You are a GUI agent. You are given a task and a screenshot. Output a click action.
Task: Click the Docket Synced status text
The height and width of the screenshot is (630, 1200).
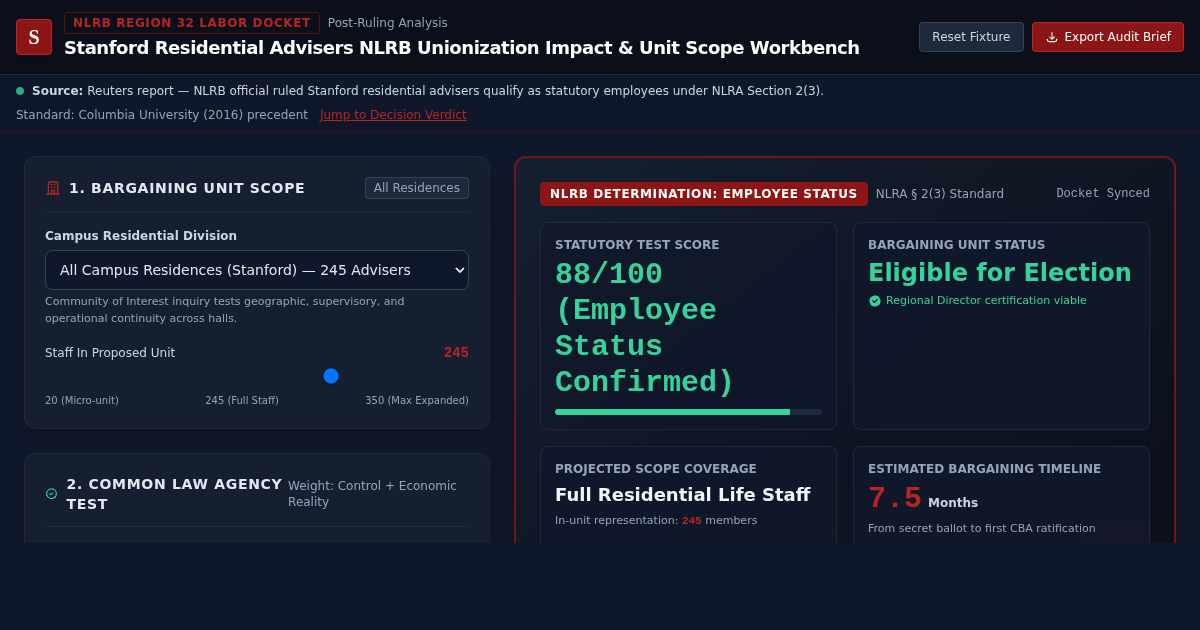[1103, 194]
